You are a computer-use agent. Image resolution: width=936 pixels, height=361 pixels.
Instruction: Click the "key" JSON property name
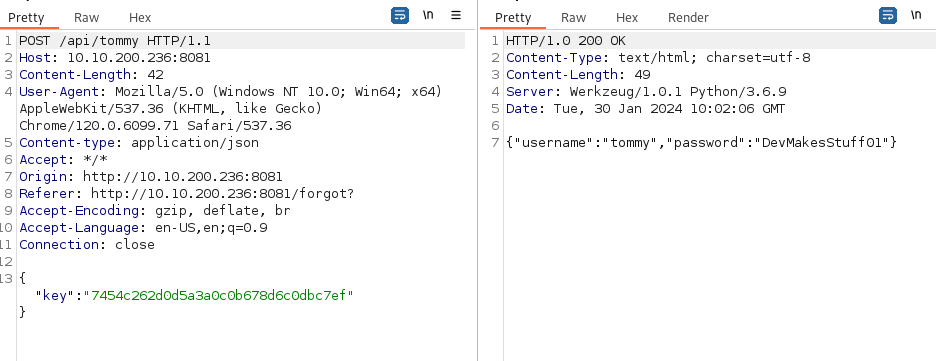pos(55,295)
